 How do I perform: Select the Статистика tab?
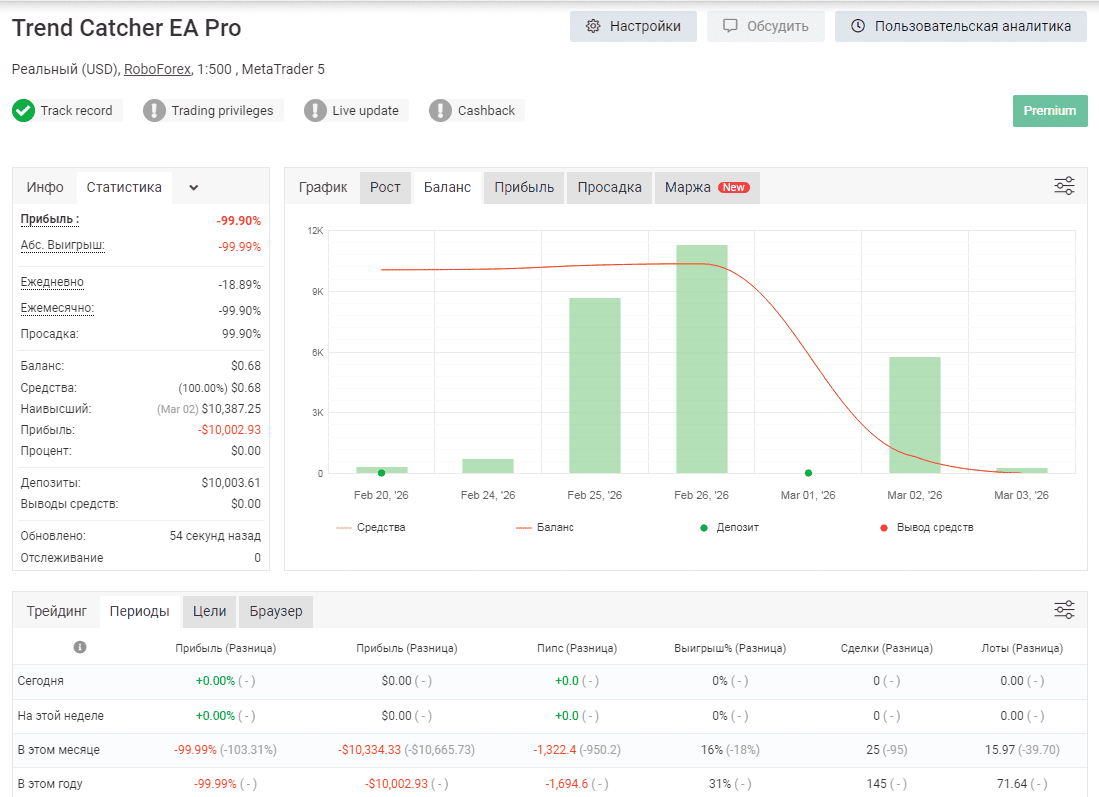pos(124,187)
